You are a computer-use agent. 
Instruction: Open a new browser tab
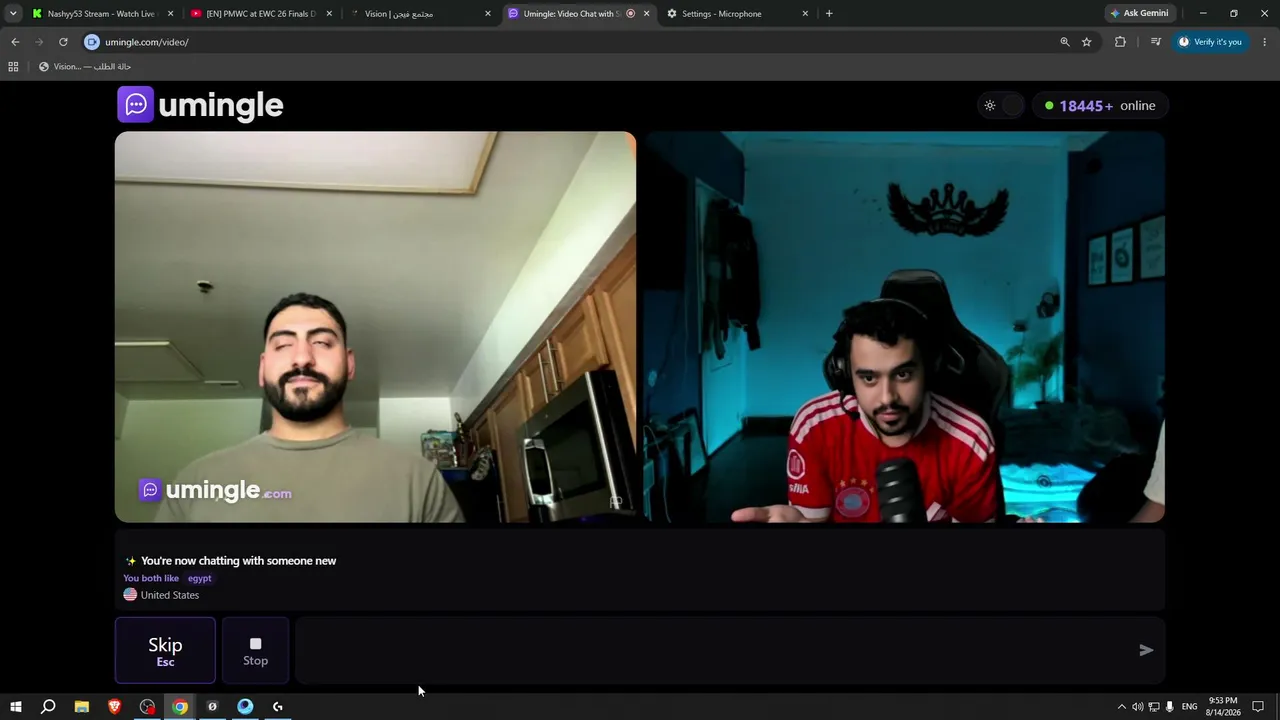[x=829, y=14]
